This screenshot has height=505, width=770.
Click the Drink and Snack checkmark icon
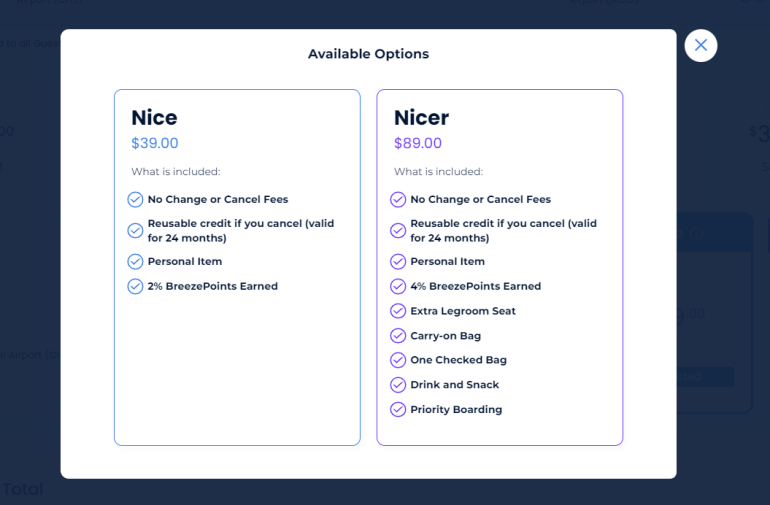398,385
